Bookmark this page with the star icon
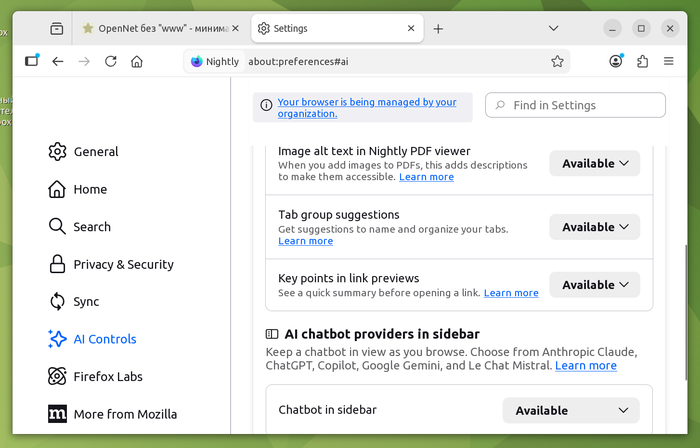Image resolution: width=700 pixels, height=448 pixels. pos(557,61)
